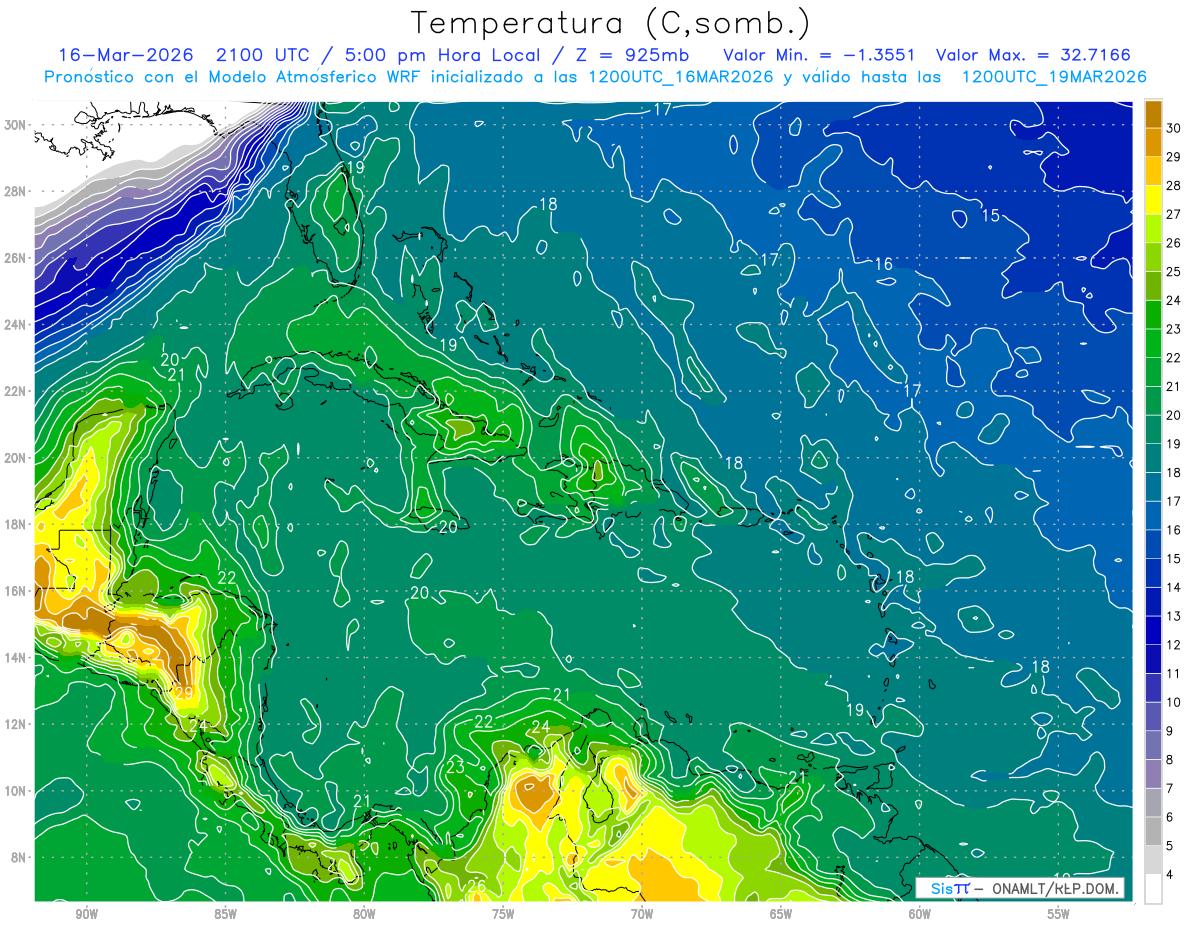Click the 18N latitude axis label

pyautogui.click(x=17, y=524)
